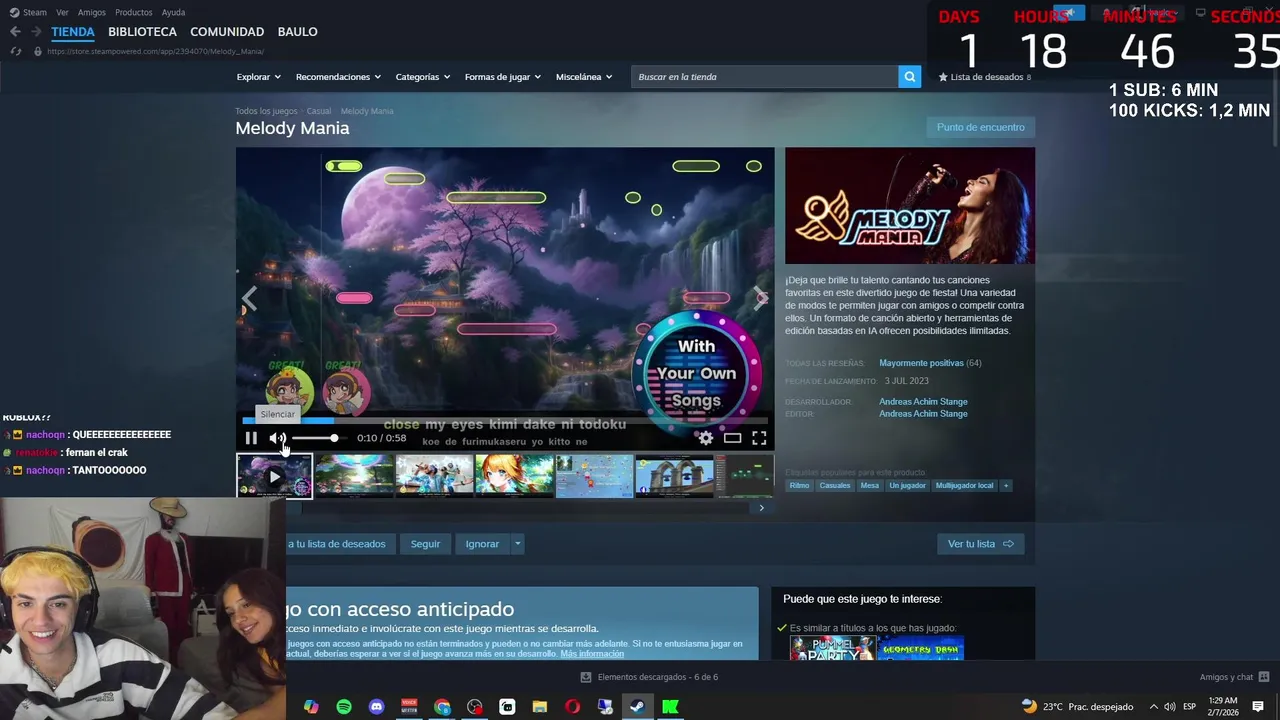Select the 'Un jugador' tag
1280x720 pixels.
pyautogui.click(x=907, y=486)
